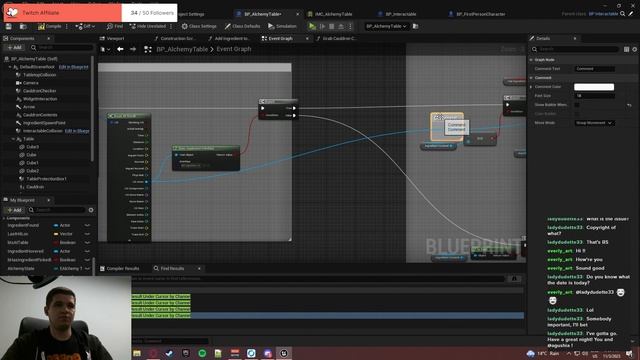This screenshot has width=640, height=360.
Task: Click the My Blueprint settings gear icon
Action: pos(91,210)
